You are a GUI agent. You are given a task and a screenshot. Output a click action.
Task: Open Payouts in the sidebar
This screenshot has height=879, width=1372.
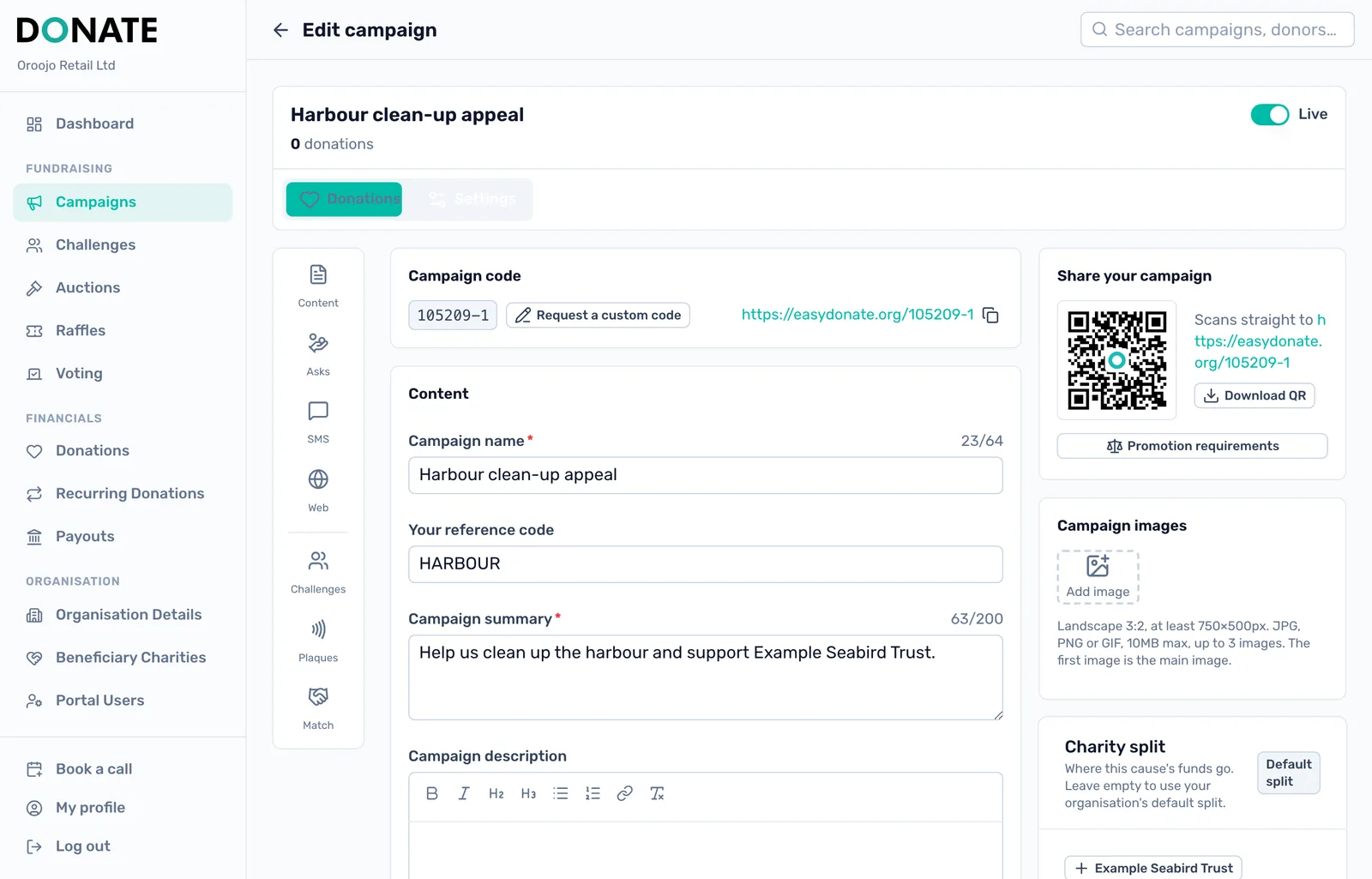pyautogui.click(x=123, y=537)
